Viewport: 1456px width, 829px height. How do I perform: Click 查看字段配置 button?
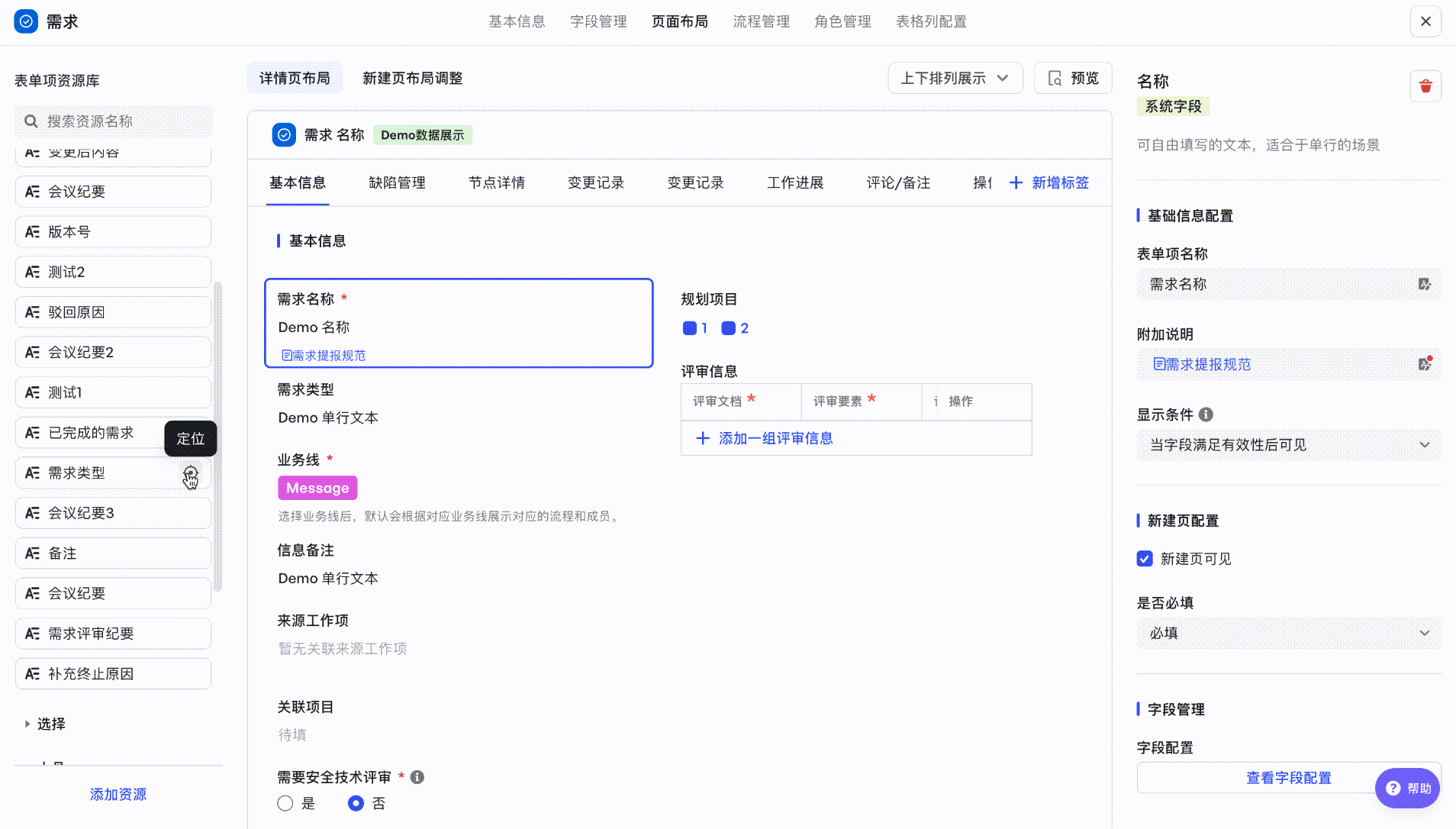(1289, 778)
